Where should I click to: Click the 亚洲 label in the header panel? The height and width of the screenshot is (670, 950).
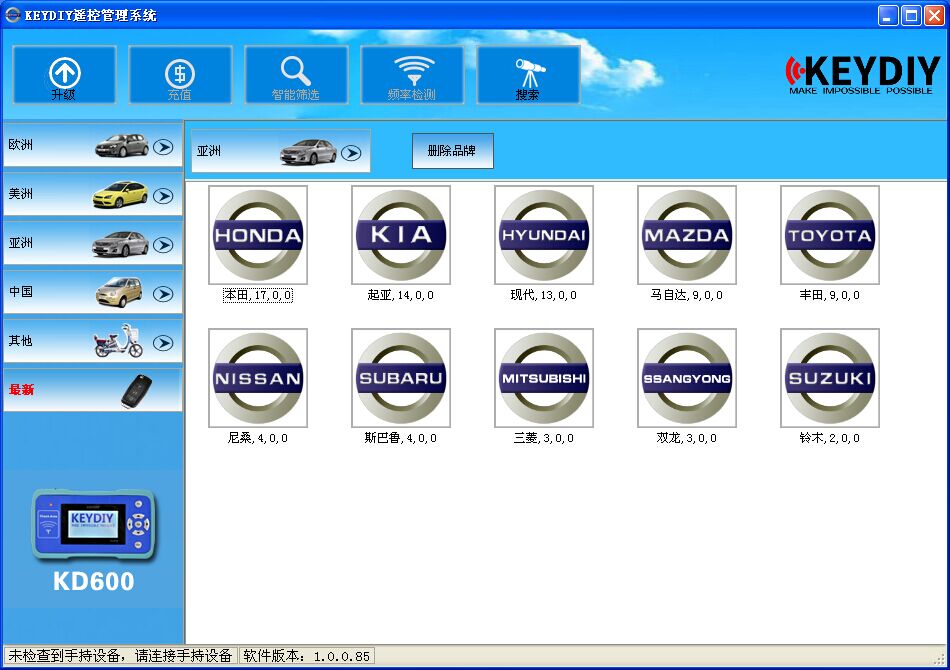[x=209, y=151]
